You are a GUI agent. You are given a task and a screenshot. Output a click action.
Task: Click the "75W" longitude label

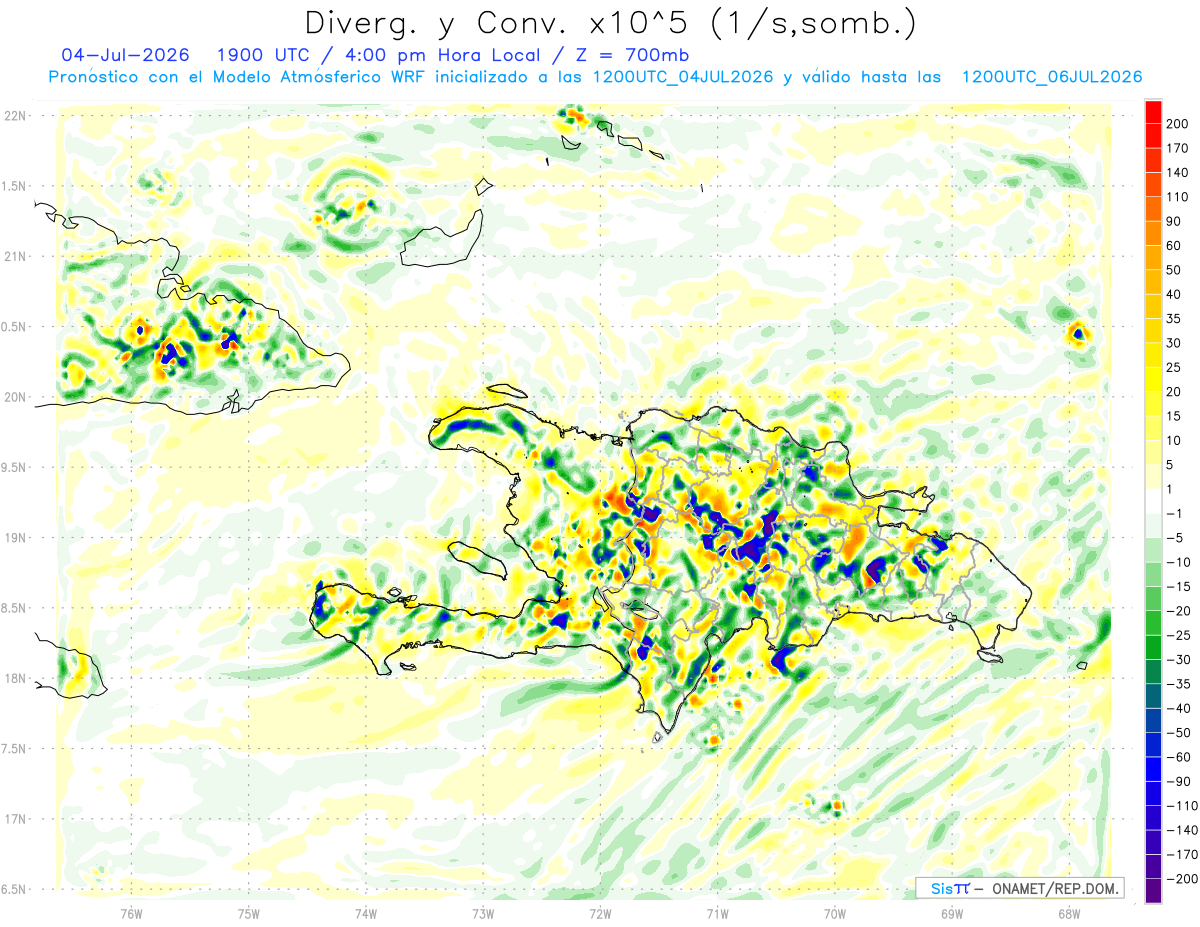coord(249,913)
